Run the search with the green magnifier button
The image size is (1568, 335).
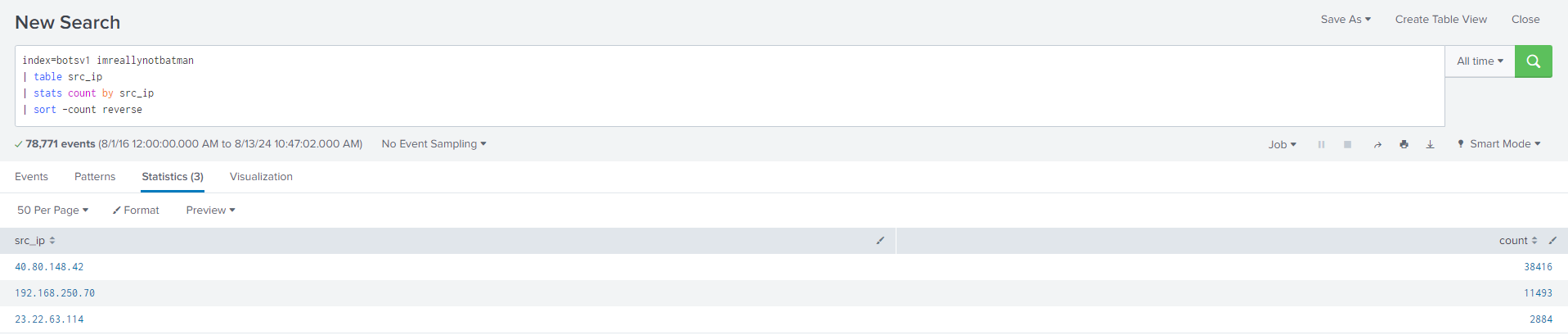pos(1533,61)
